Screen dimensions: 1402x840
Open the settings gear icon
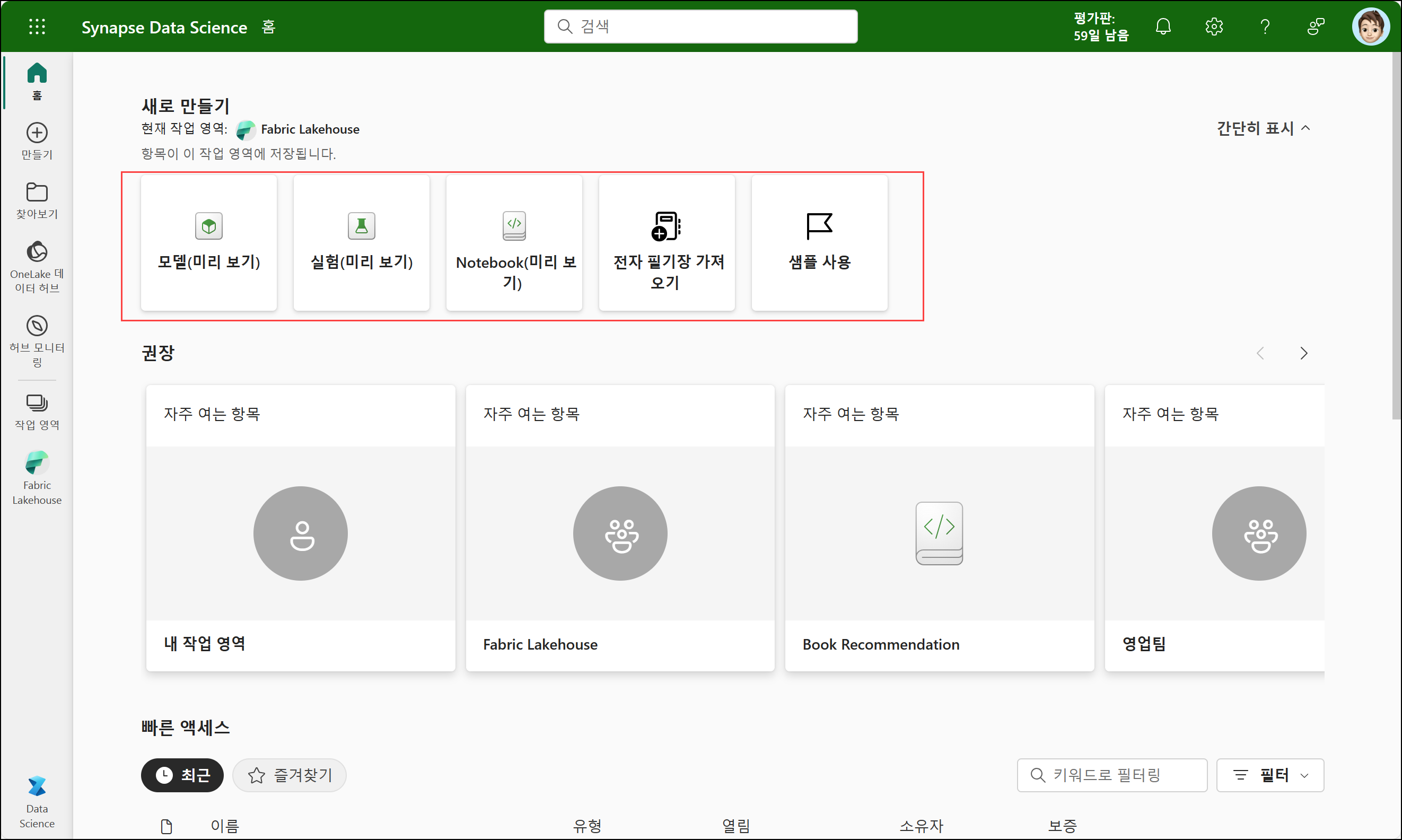pyautogui.click(x=1214, y=27)
